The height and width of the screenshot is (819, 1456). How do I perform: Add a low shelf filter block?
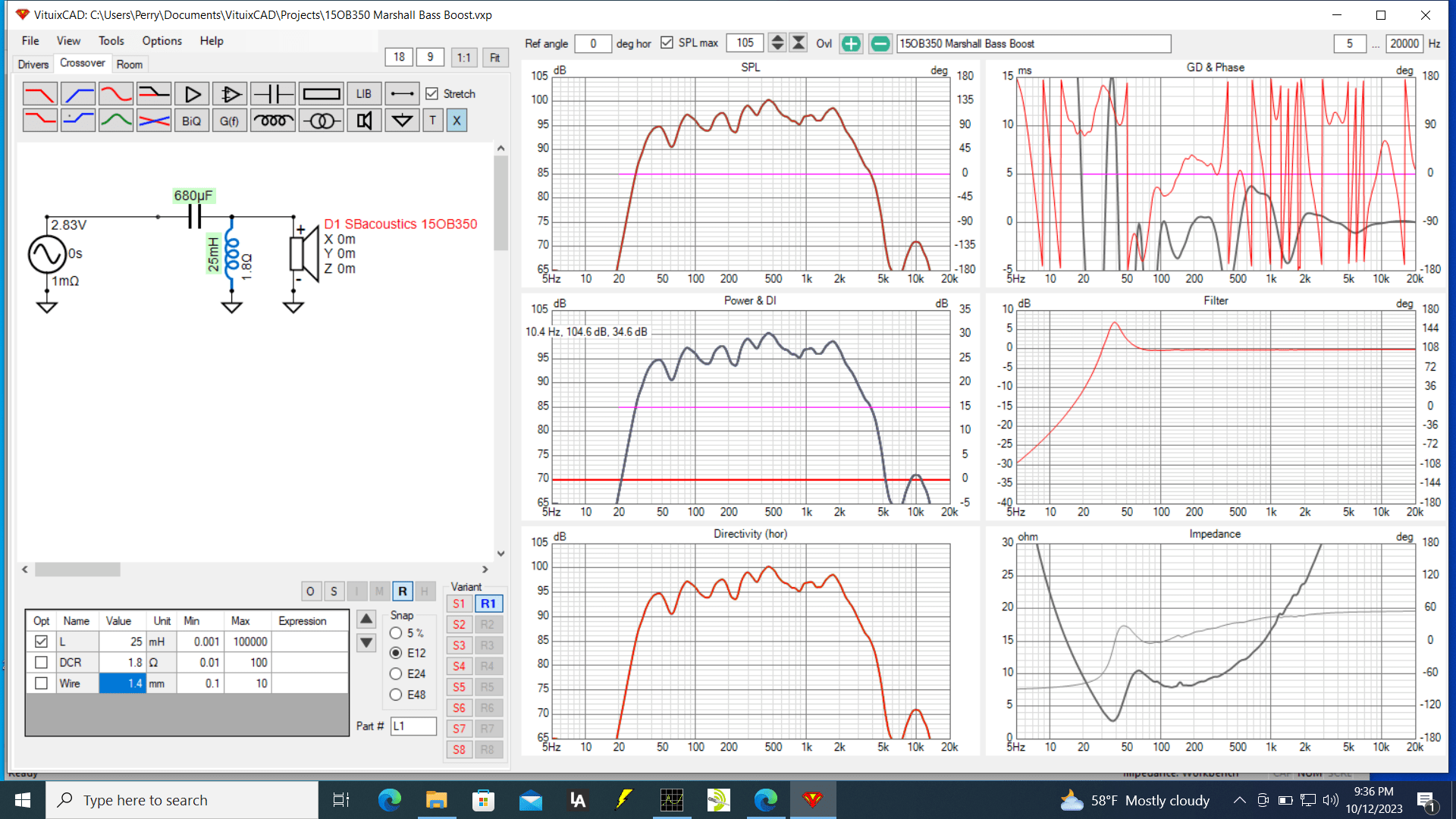coord(39,121)
